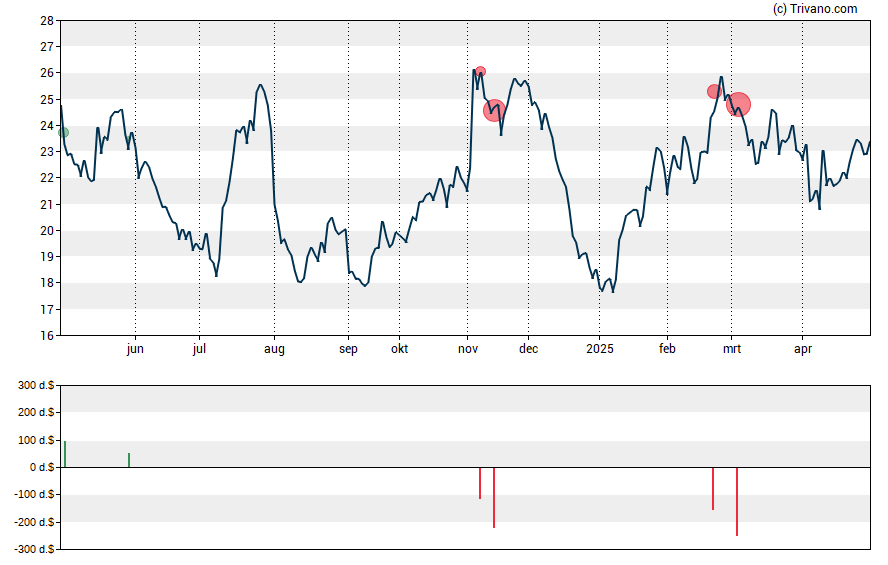
Task: Click the longer red bar in mid-november
Action: coord(494,498)
